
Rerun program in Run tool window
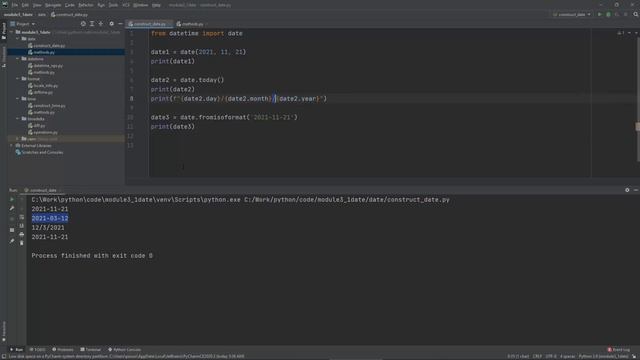12,199
